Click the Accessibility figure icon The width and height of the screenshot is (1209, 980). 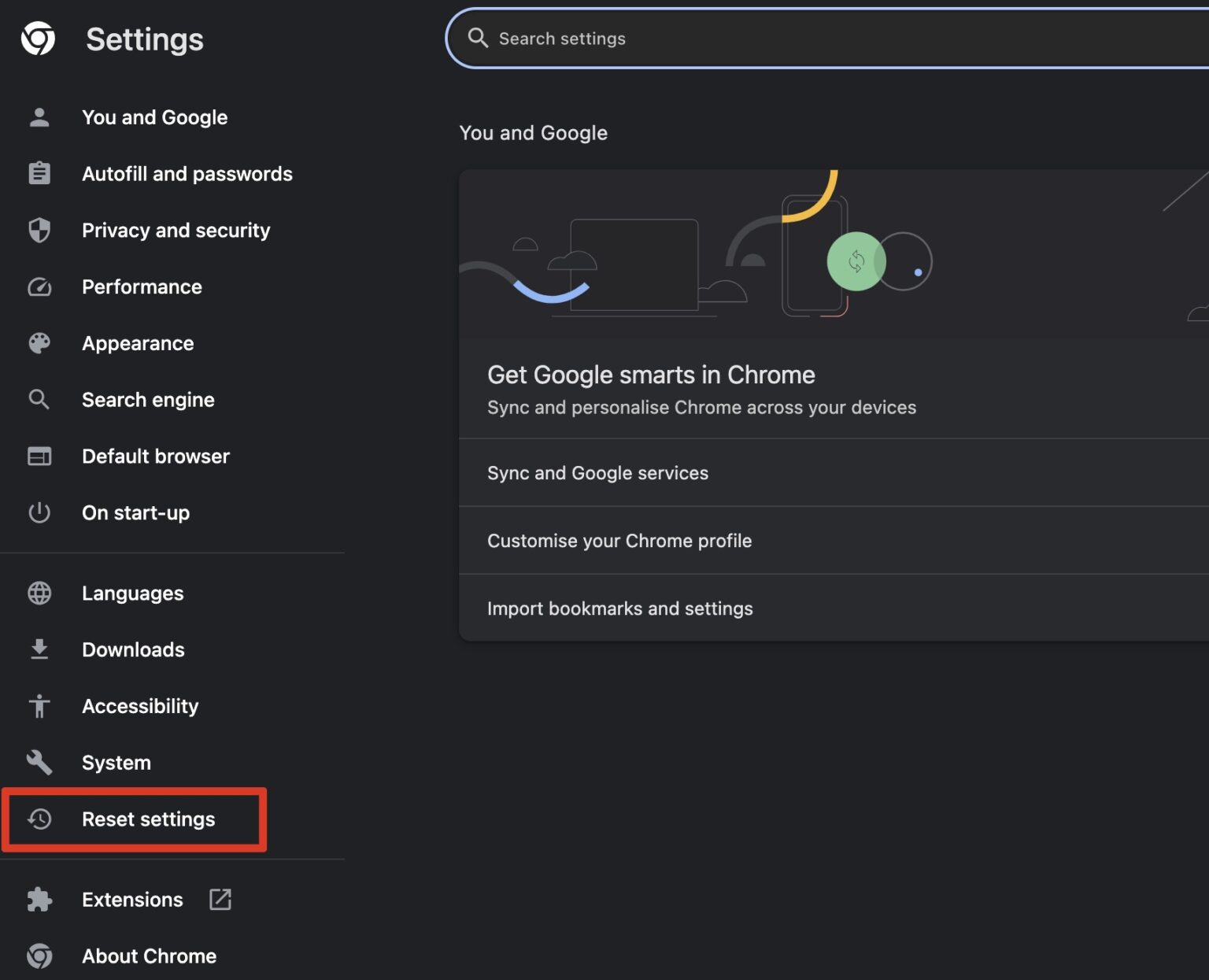[x=39, y=706]
